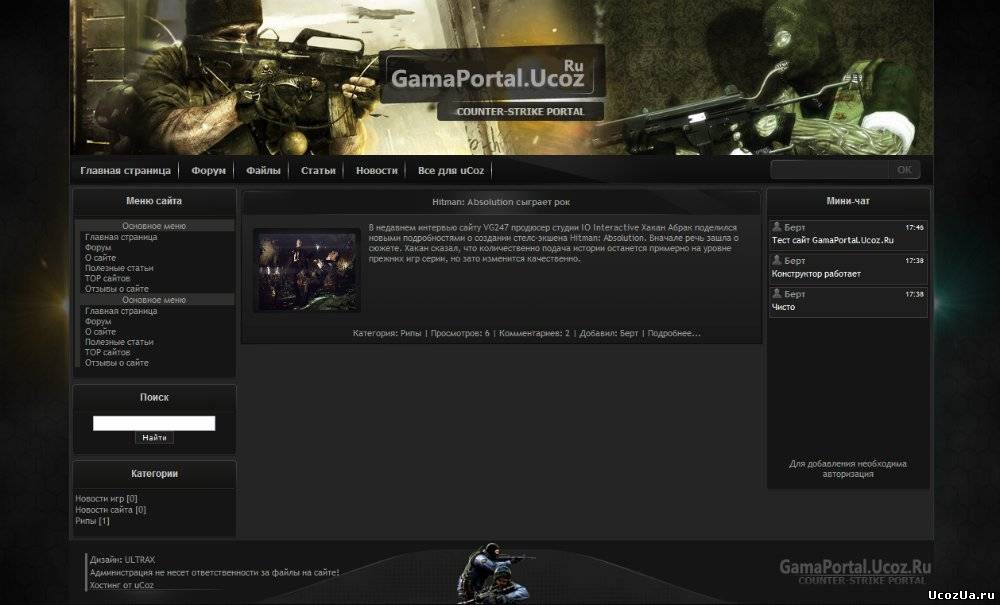The image size is (1000, 605).
Task: Open 'Главная страница' in the lower Основное меню list
Action: pyautogui.click(x=121, y=311)
